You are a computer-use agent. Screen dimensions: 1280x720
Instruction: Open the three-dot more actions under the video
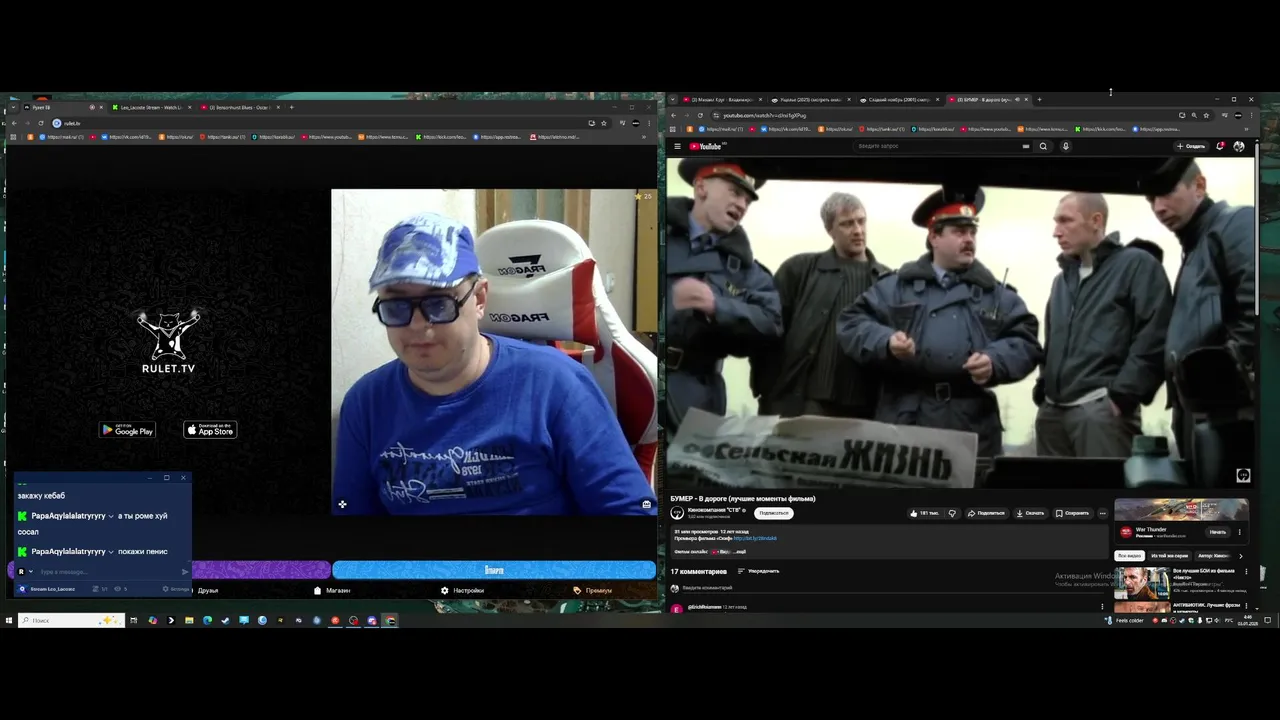pyautogui.click(x=1103, y=513)
